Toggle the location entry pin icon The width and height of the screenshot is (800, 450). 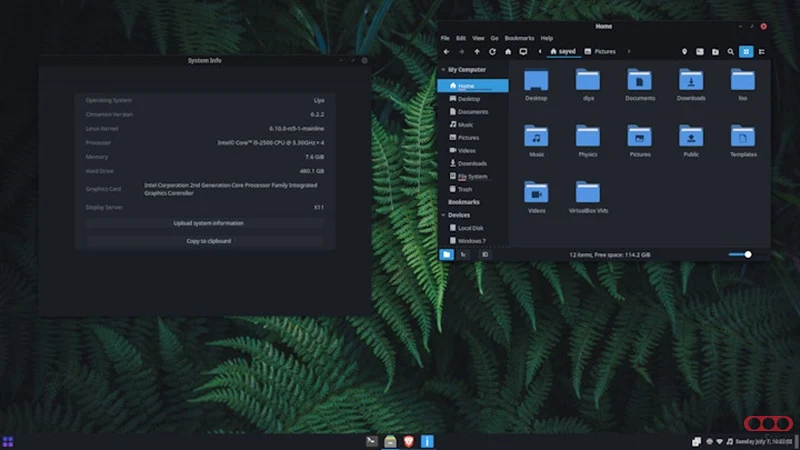point(684,51)
